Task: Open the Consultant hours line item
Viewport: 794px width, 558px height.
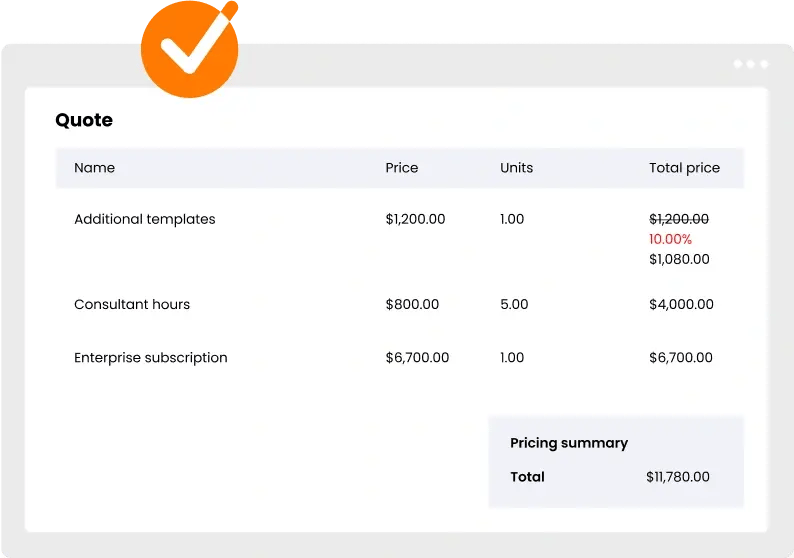Action: [x=132, y=304]
